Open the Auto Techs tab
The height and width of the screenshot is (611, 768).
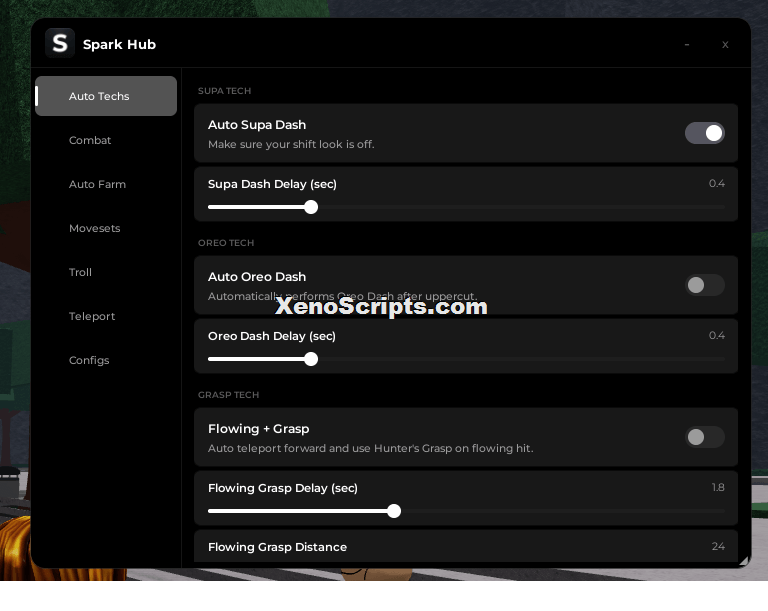106,96
